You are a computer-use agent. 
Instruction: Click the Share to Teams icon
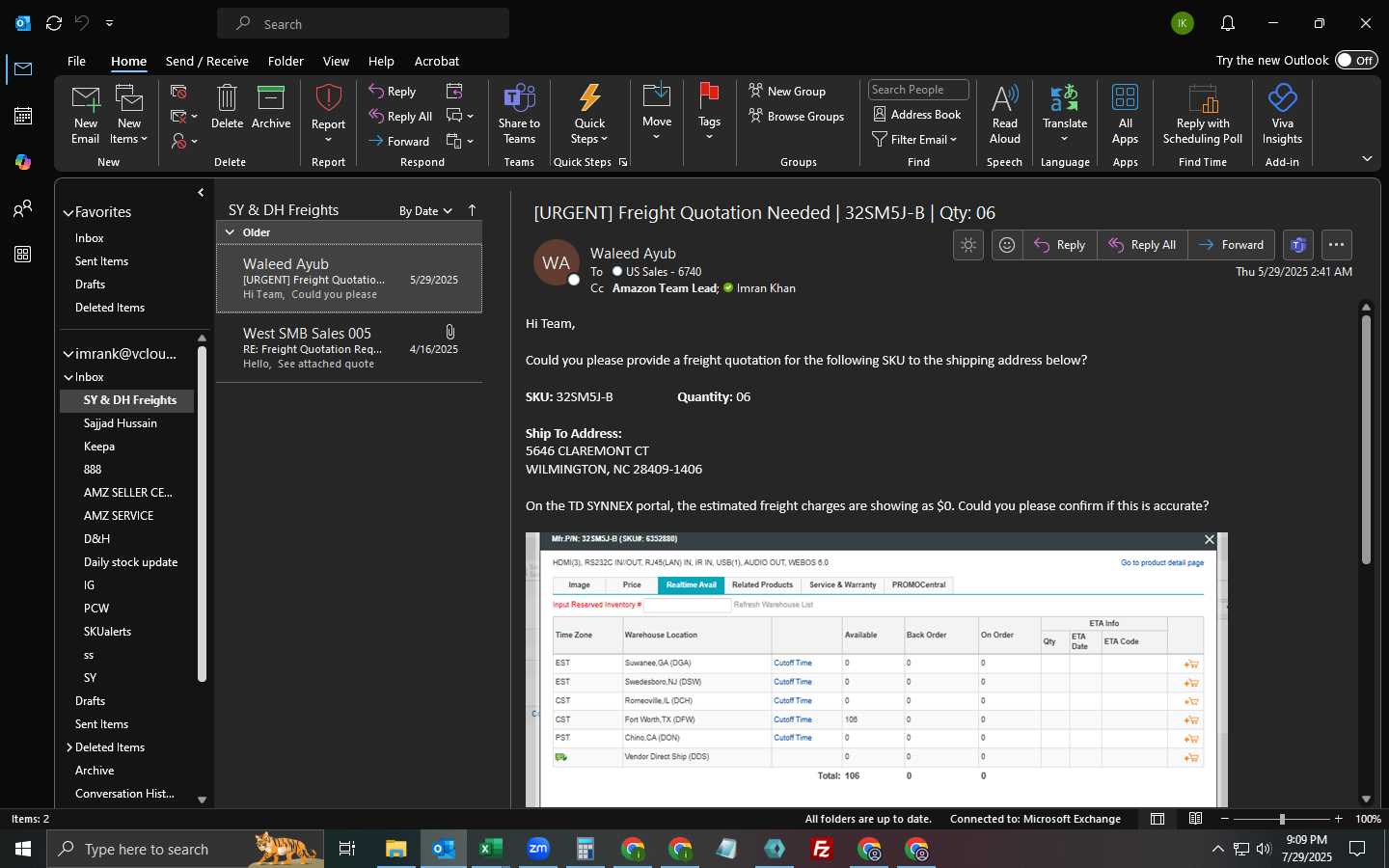519,114
